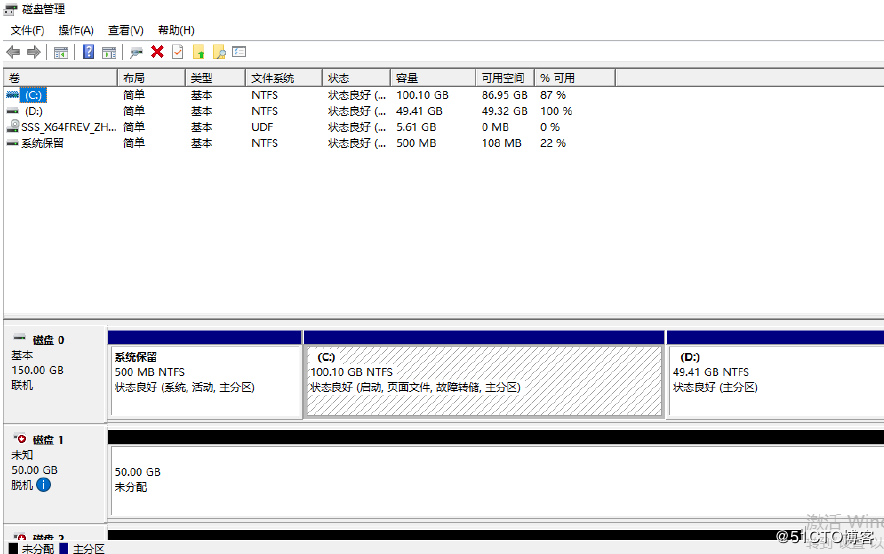Sort by the 类型 column header
Image resolution: width=884 pixels, height=554 pixels.
coord(215,78)
